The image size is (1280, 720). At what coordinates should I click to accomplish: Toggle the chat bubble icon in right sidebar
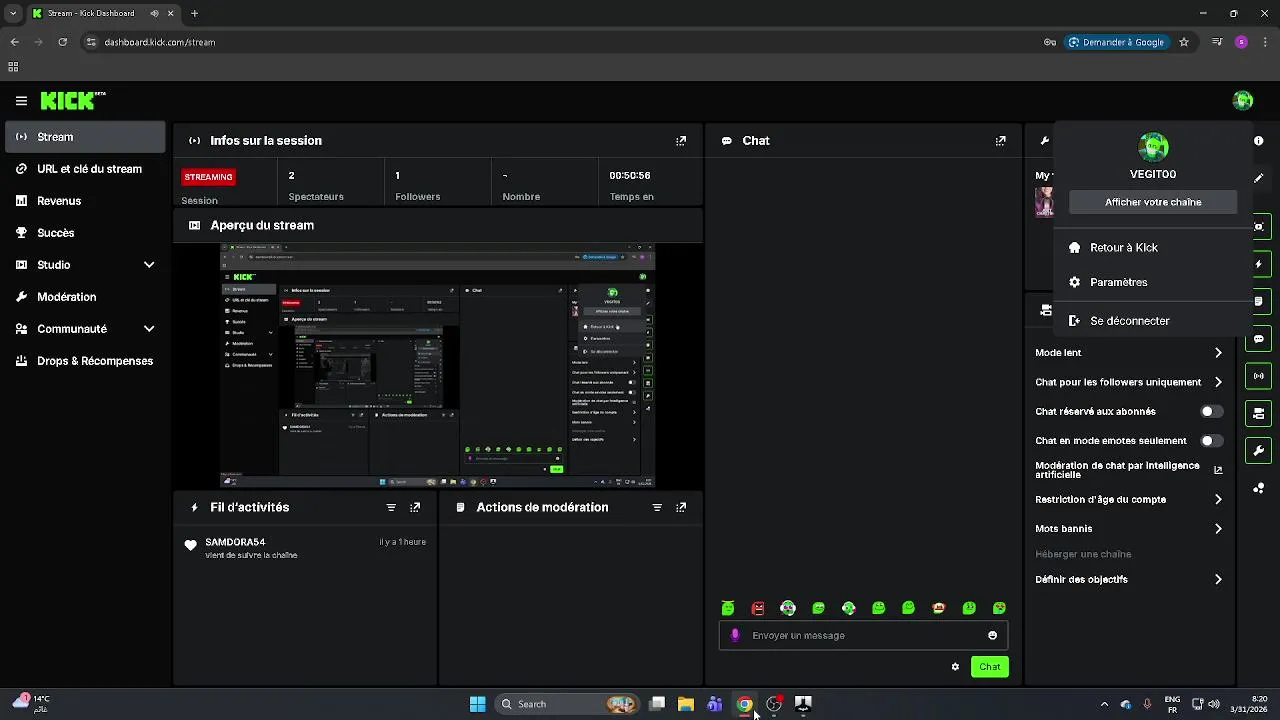point(1259,339)
